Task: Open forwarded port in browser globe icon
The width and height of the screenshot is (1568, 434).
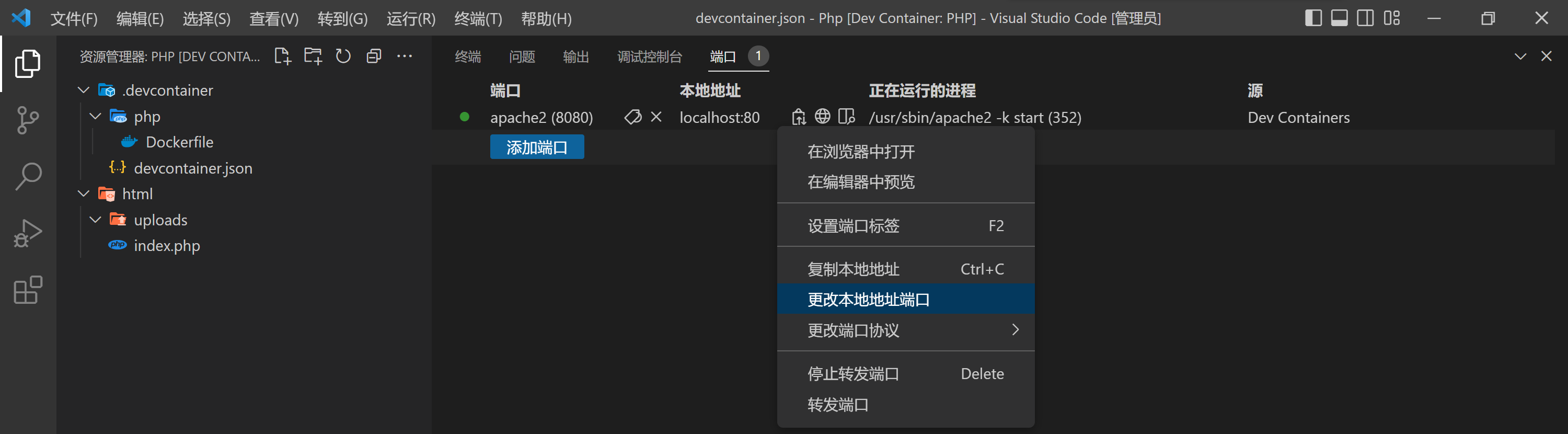Action: [822, 116]
